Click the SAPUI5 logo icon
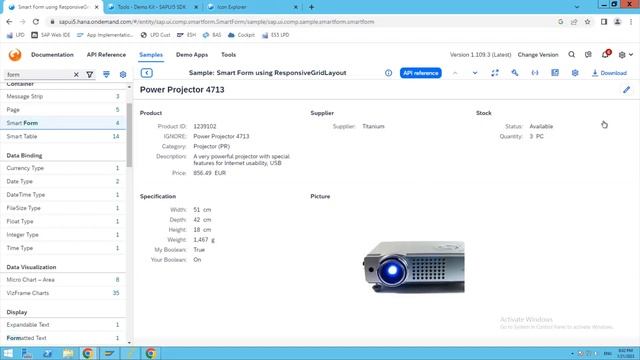The width and height of the screenshot is (640, 360). coord(15,55)
